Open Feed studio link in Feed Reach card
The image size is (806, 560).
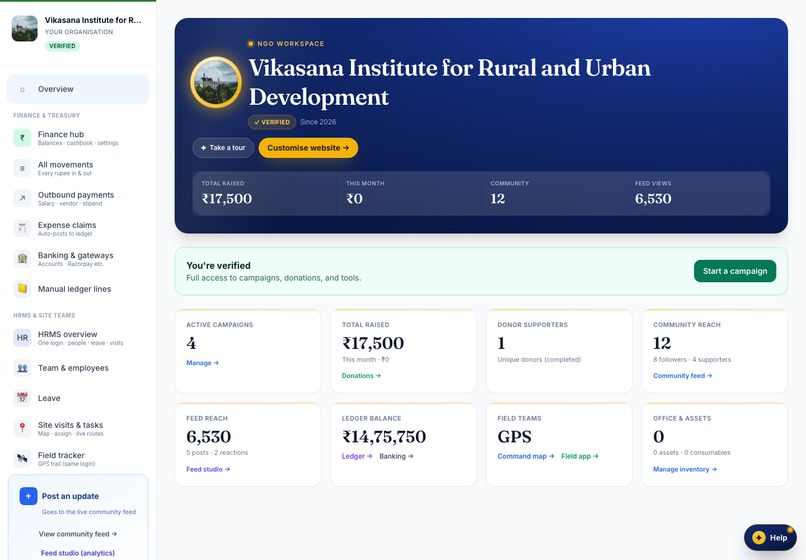coord(208,469)
